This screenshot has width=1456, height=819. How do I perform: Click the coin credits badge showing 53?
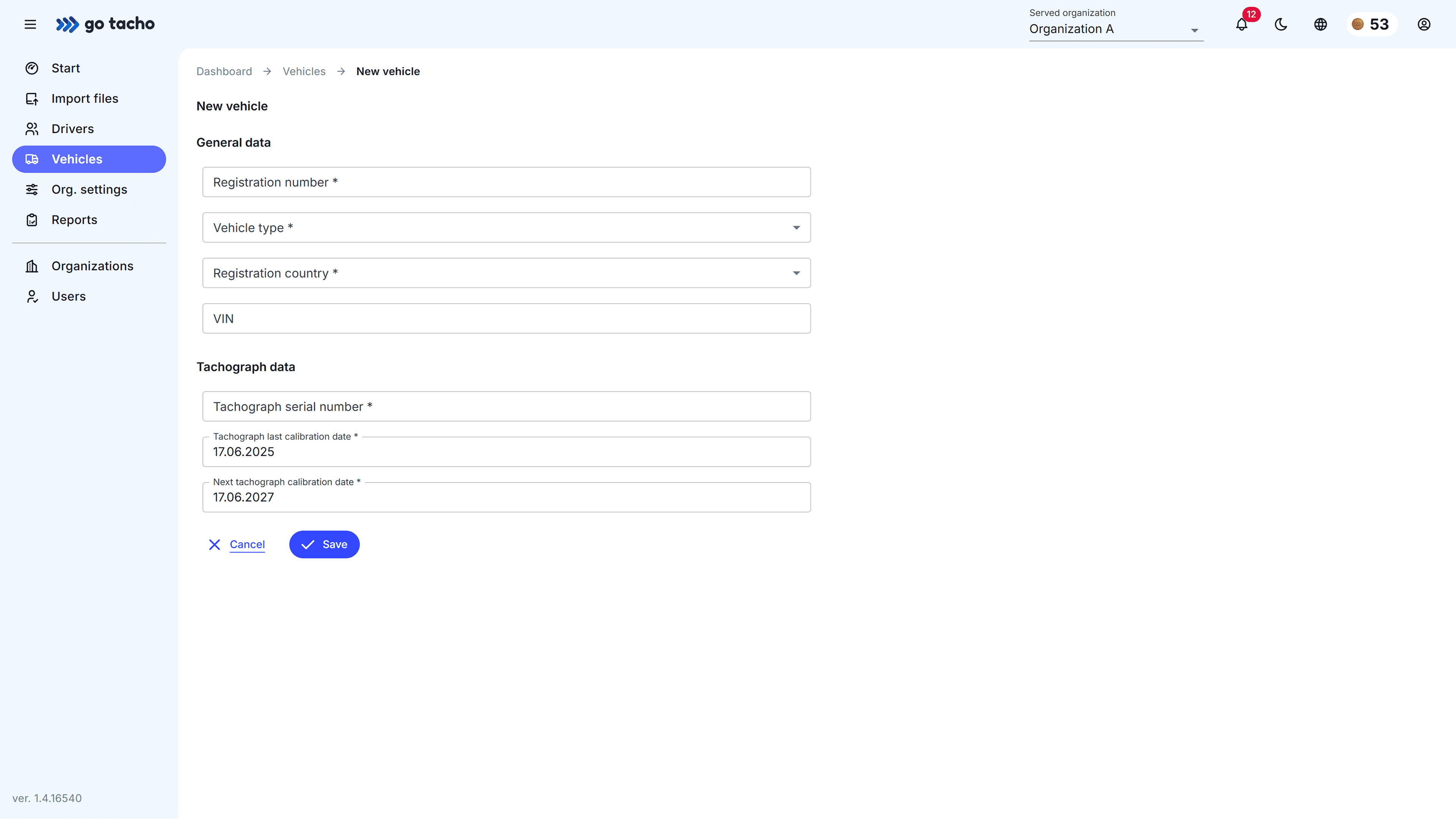(x=1371, y=24)
